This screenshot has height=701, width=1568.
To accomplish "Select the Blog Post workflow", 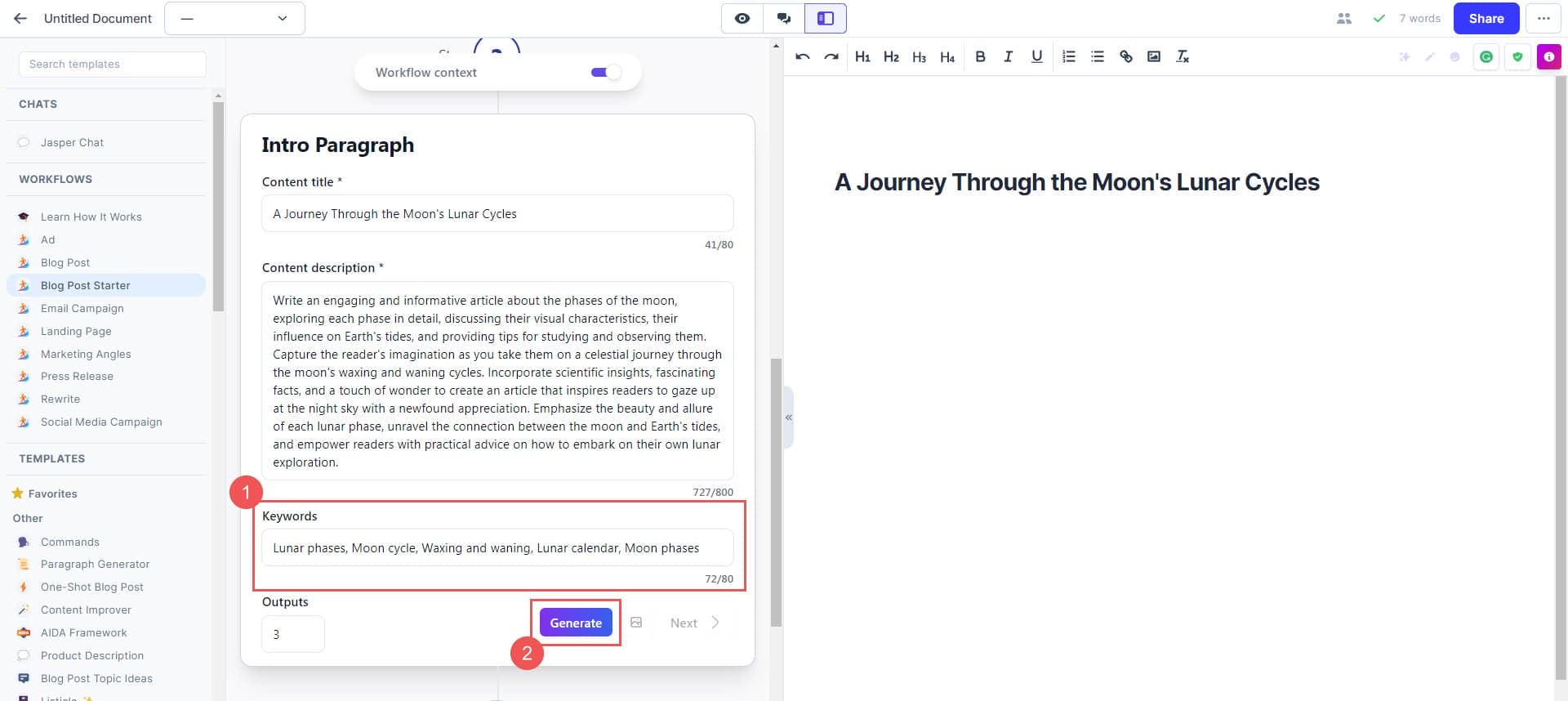I will [65, 262].
